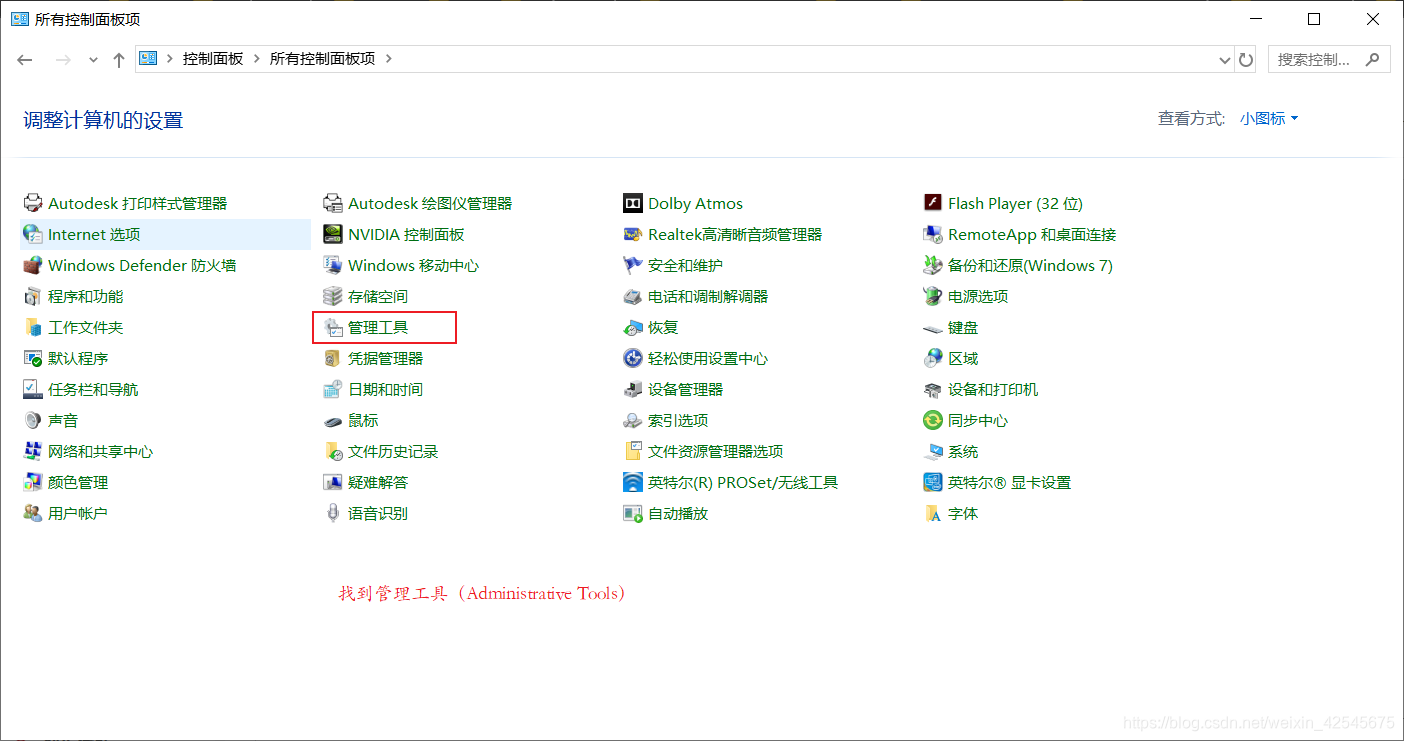Click the 疑难解答 link
The height and width of the screenshot is (741, 1404).
point(378,483)
